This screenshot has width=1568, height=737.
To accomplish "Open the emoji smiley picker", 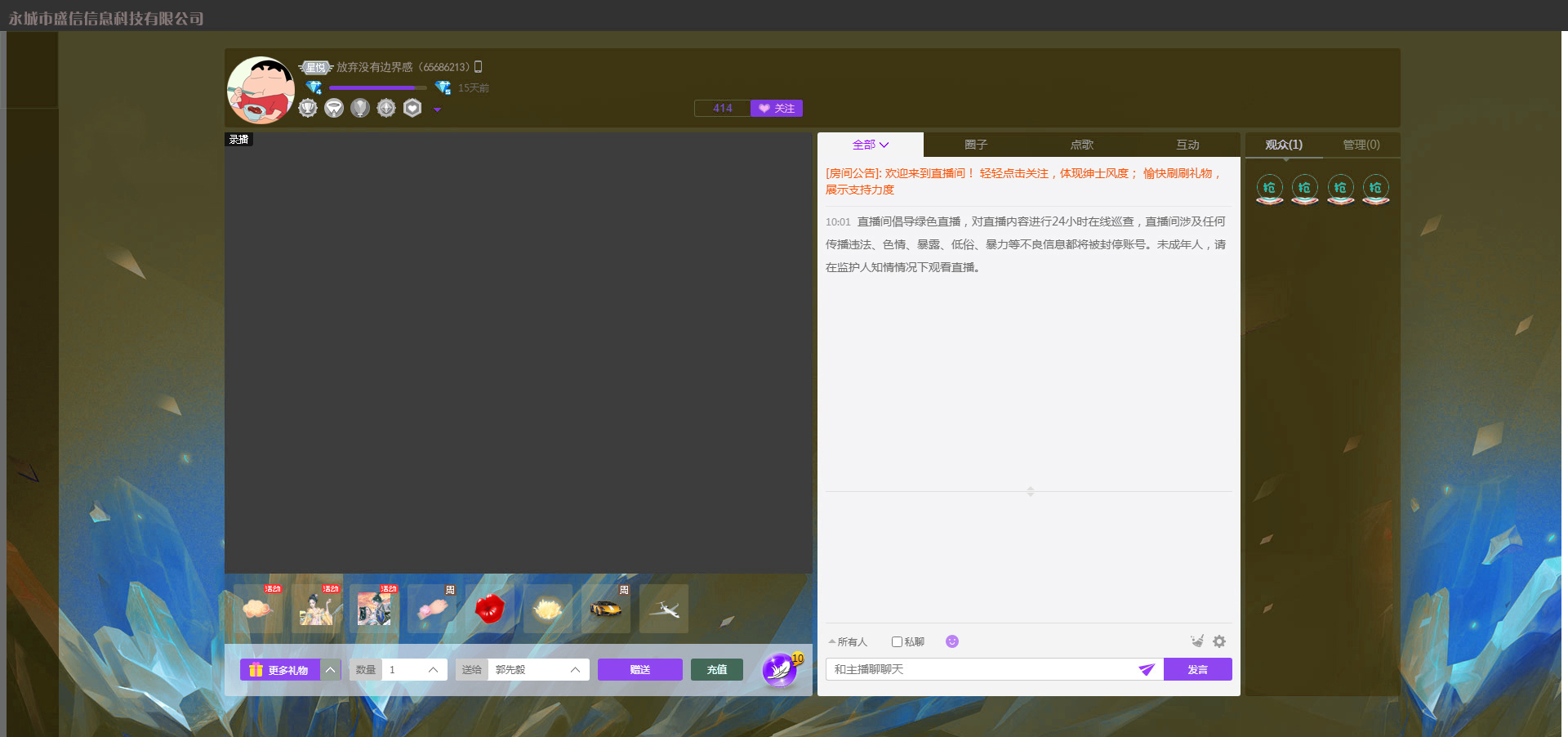I will pyautogui.click(x=951, y=641).
